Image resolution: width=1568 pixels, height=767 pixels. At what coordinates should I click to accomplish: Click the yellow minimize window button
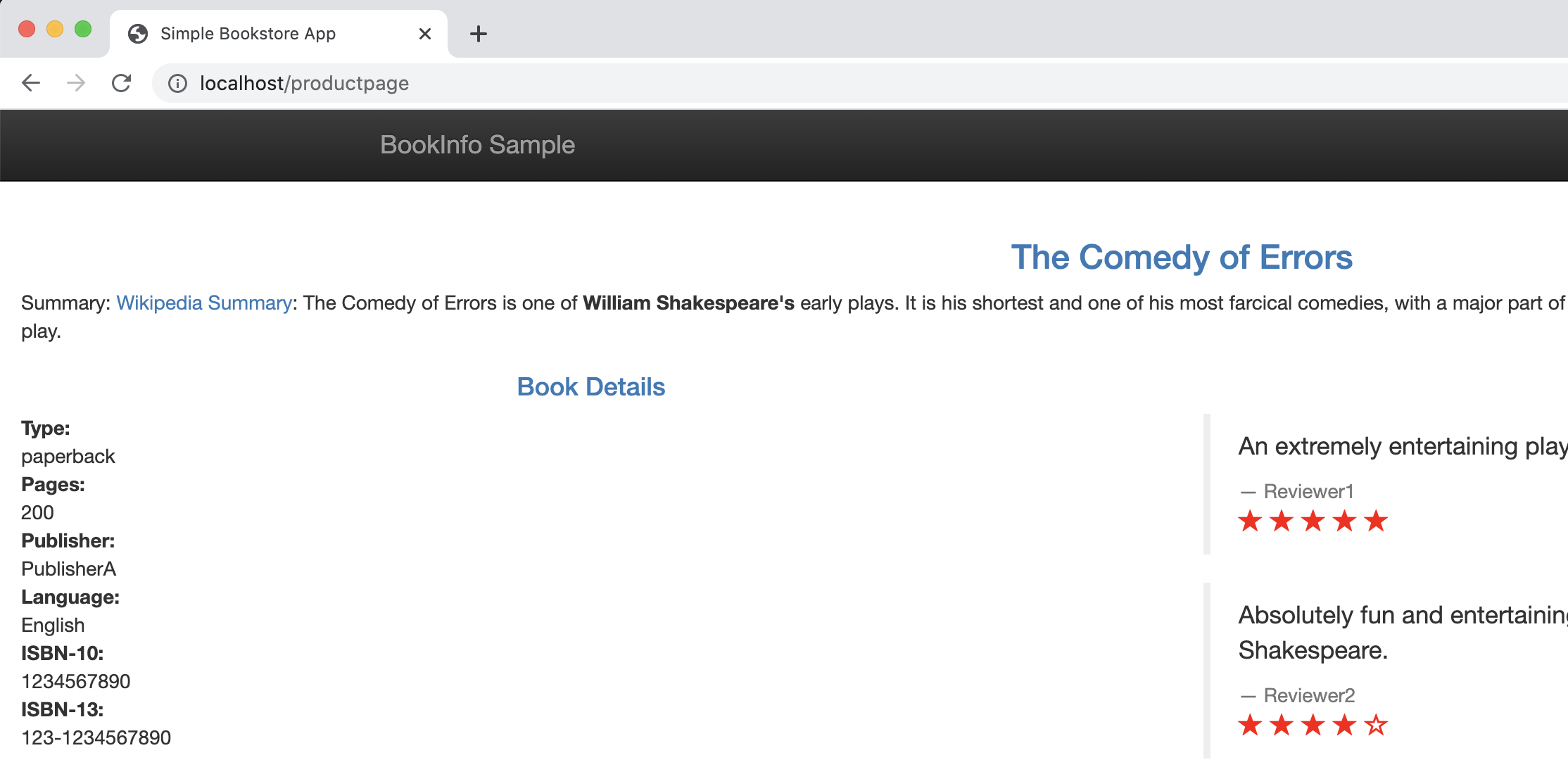click(x=55, y=29)
